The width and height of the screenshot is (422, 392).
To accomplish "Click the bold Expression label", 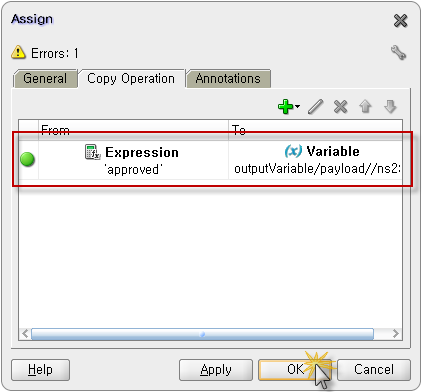I will point(142,152).
